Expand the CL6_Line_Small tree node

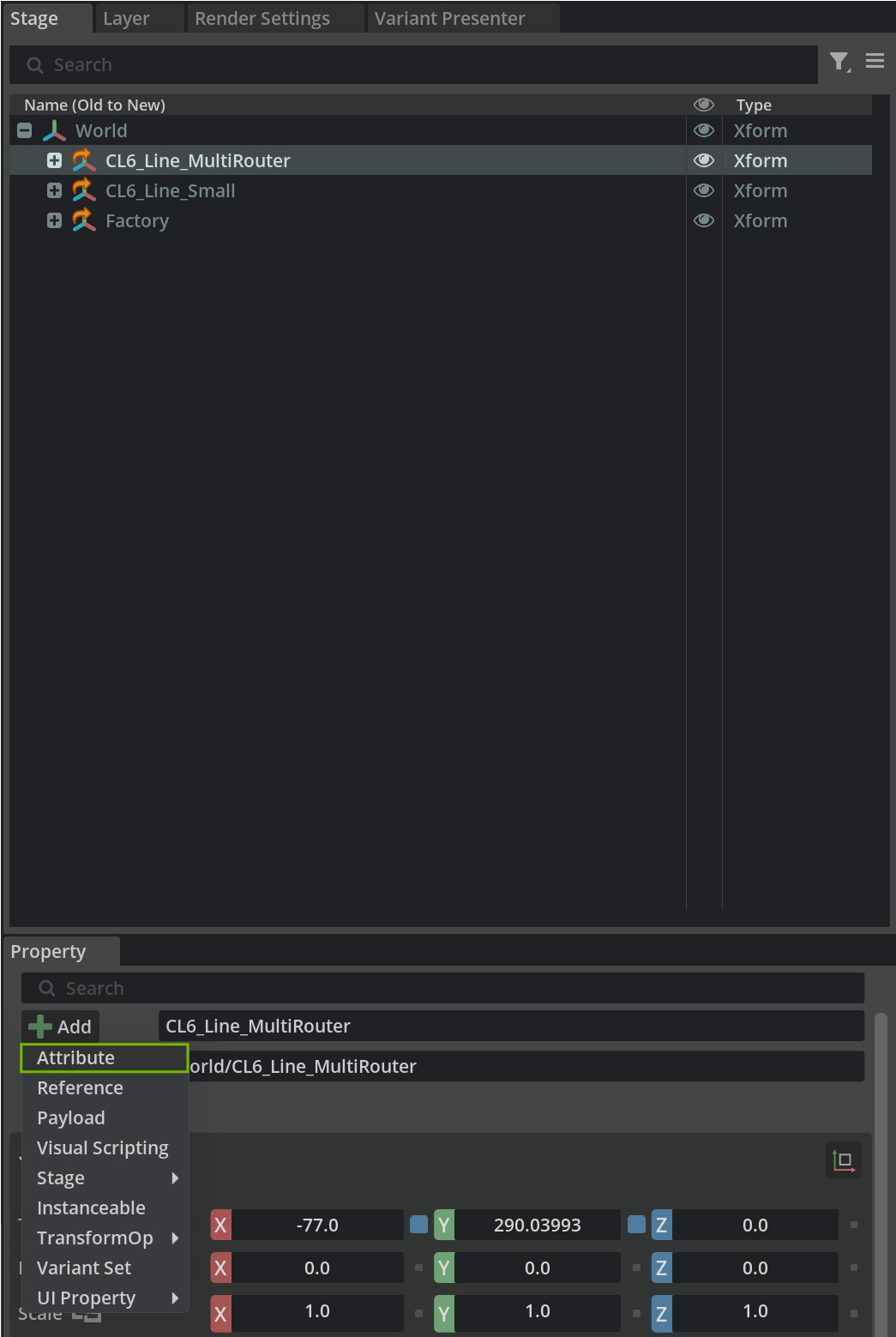tap(54, 190)
